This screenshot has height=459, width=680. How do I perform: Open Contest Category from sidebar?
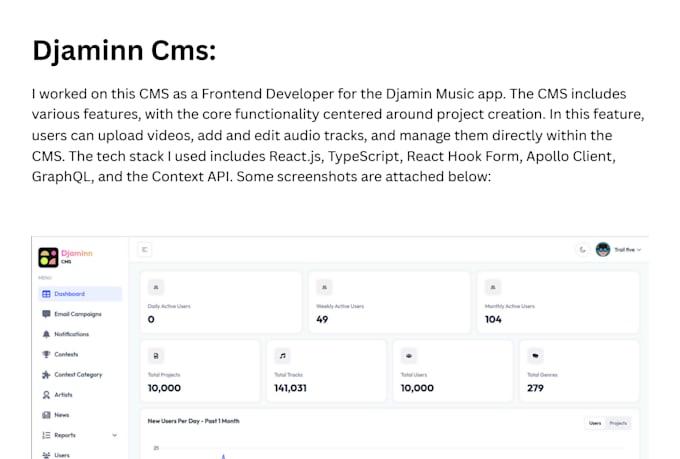tap(72, 374)
